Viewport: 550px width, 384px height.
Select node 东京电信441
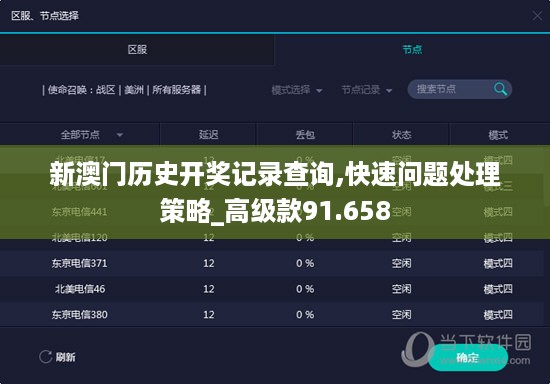pyautogui.click(x=79, y=211)
